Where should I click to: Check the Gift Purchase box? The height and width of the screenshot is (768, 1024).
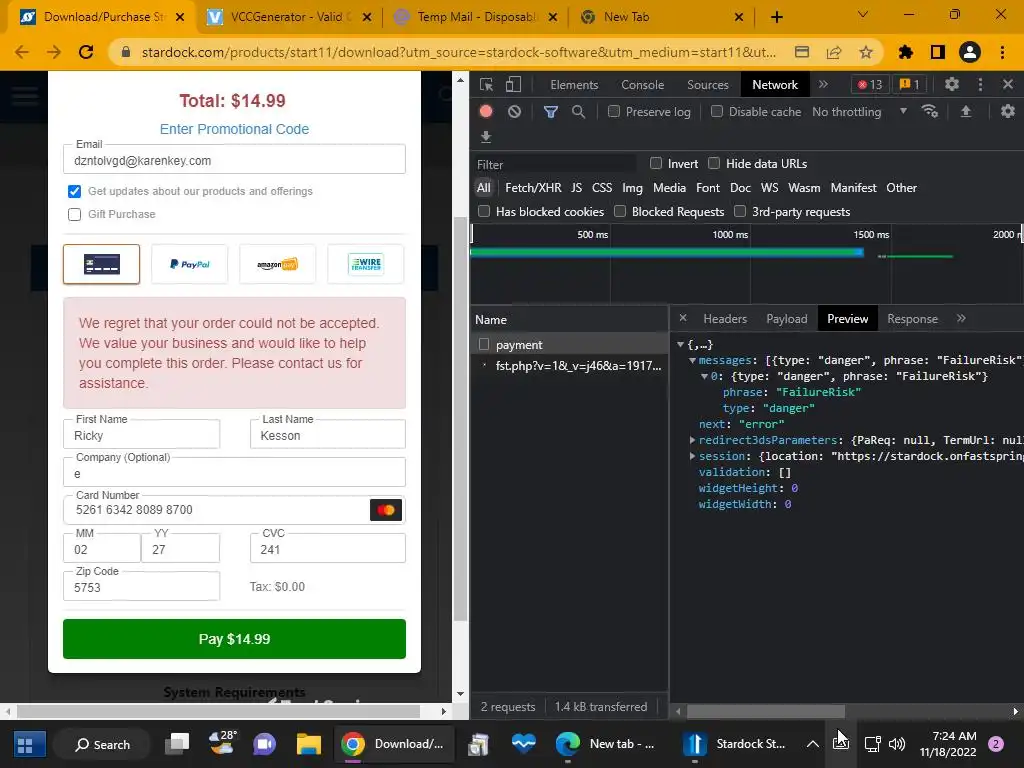tap(74, 214)
